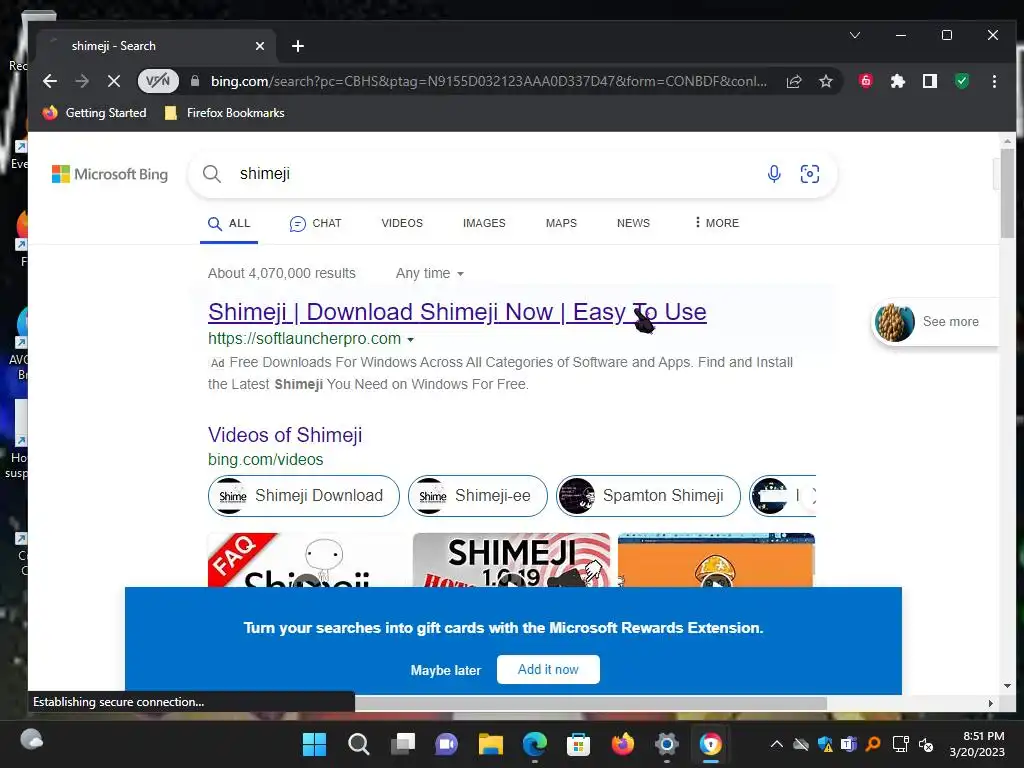Switch to the NEWS tab

(x=633, y=223)
